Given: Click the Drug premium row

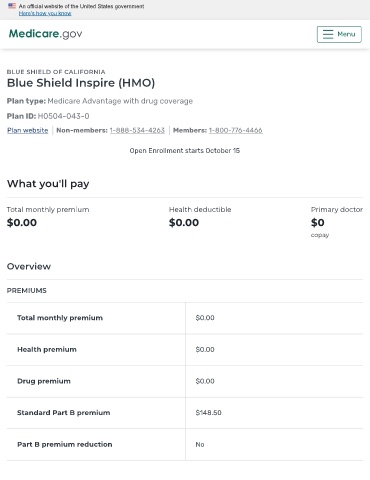Looking at the screenshot, I should click(185, 381).
